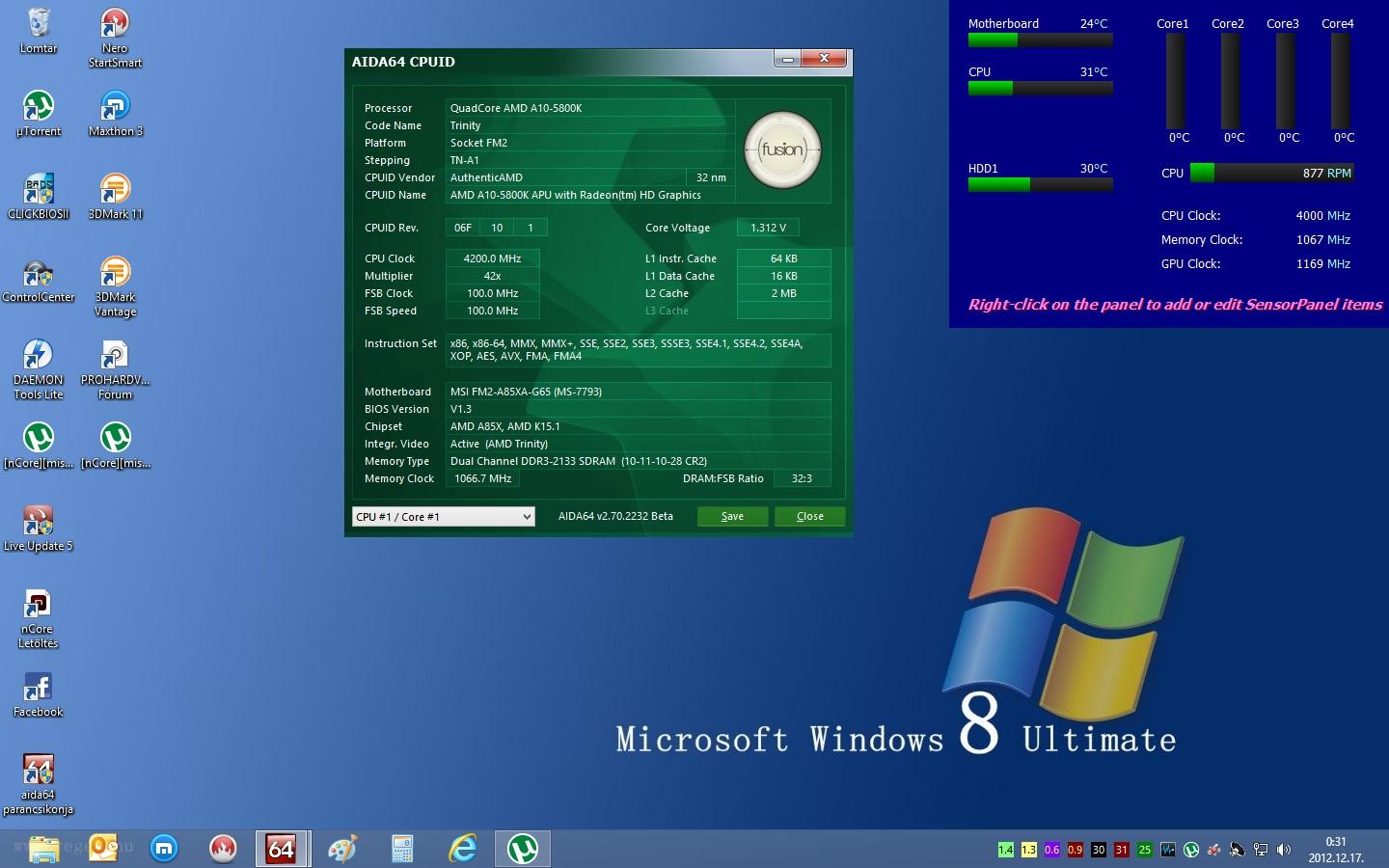Click the L2 Cache value 2 MB

pyautogui.click(x=784, y=293)
